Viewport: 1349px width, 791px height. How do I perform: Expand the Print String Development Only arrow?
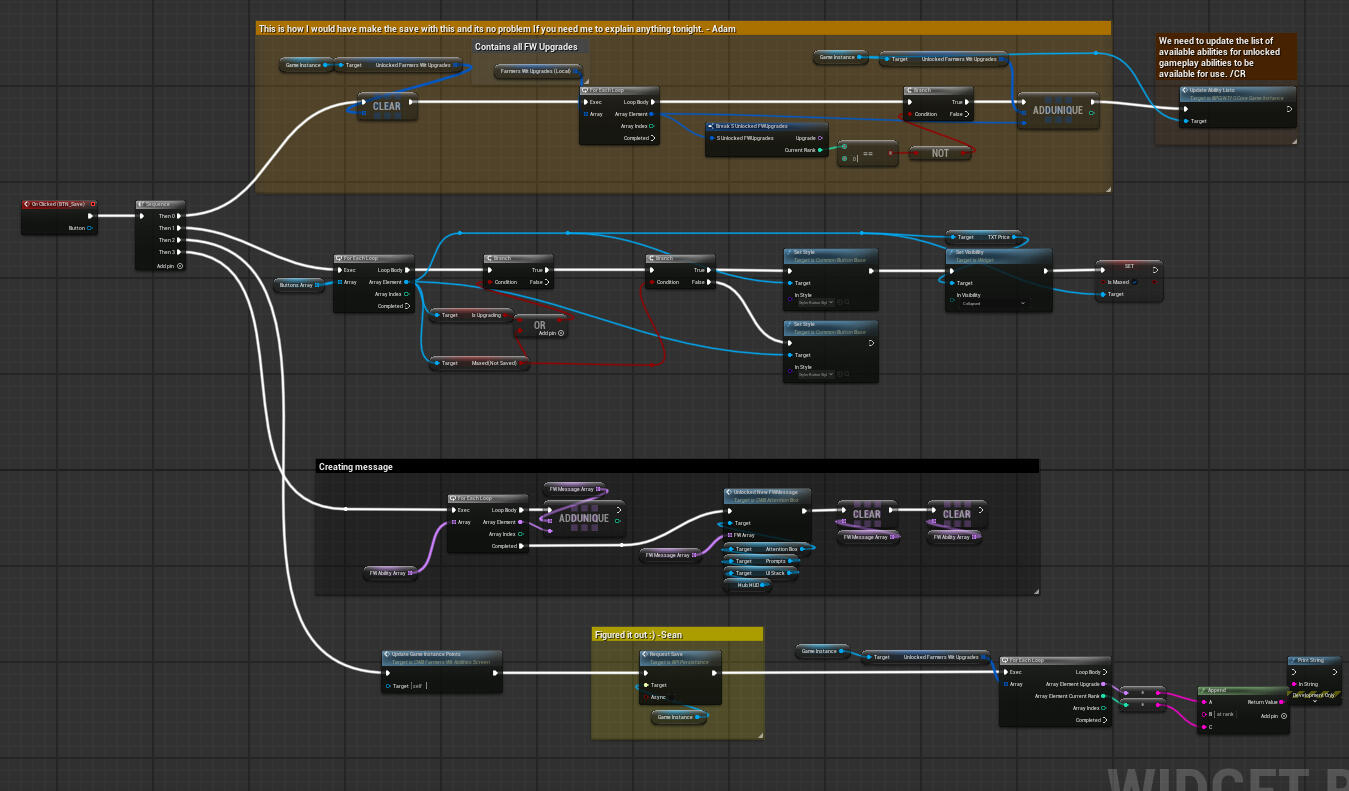click(x=1315, y=702)
